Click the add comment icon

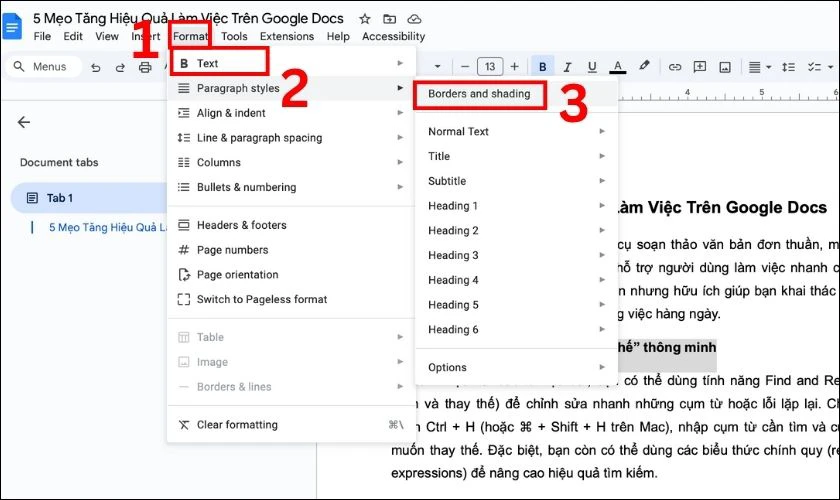tap(700, 66)
